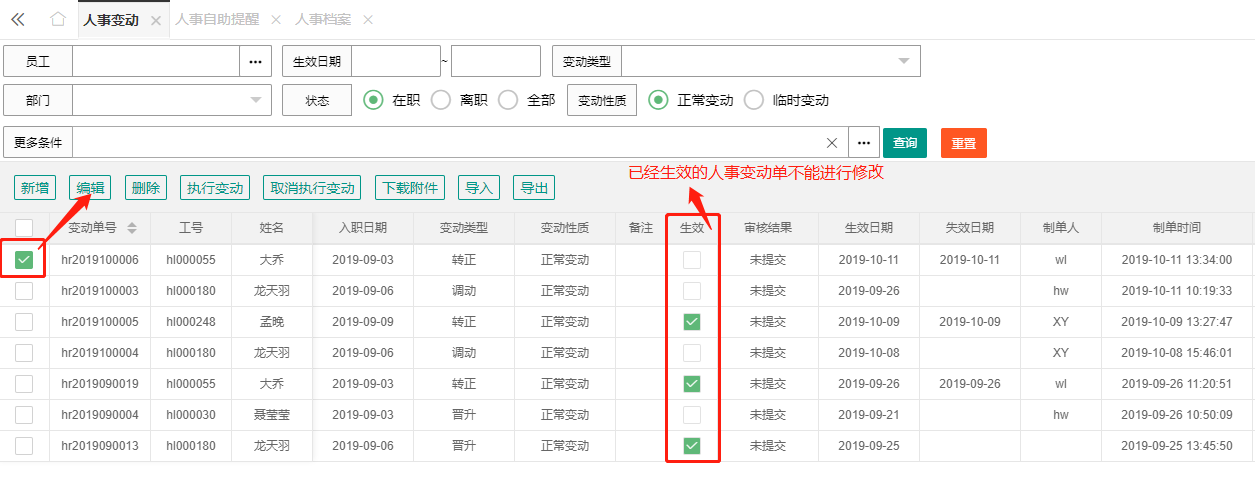Close the 人事档案 tab

point(368,20)
